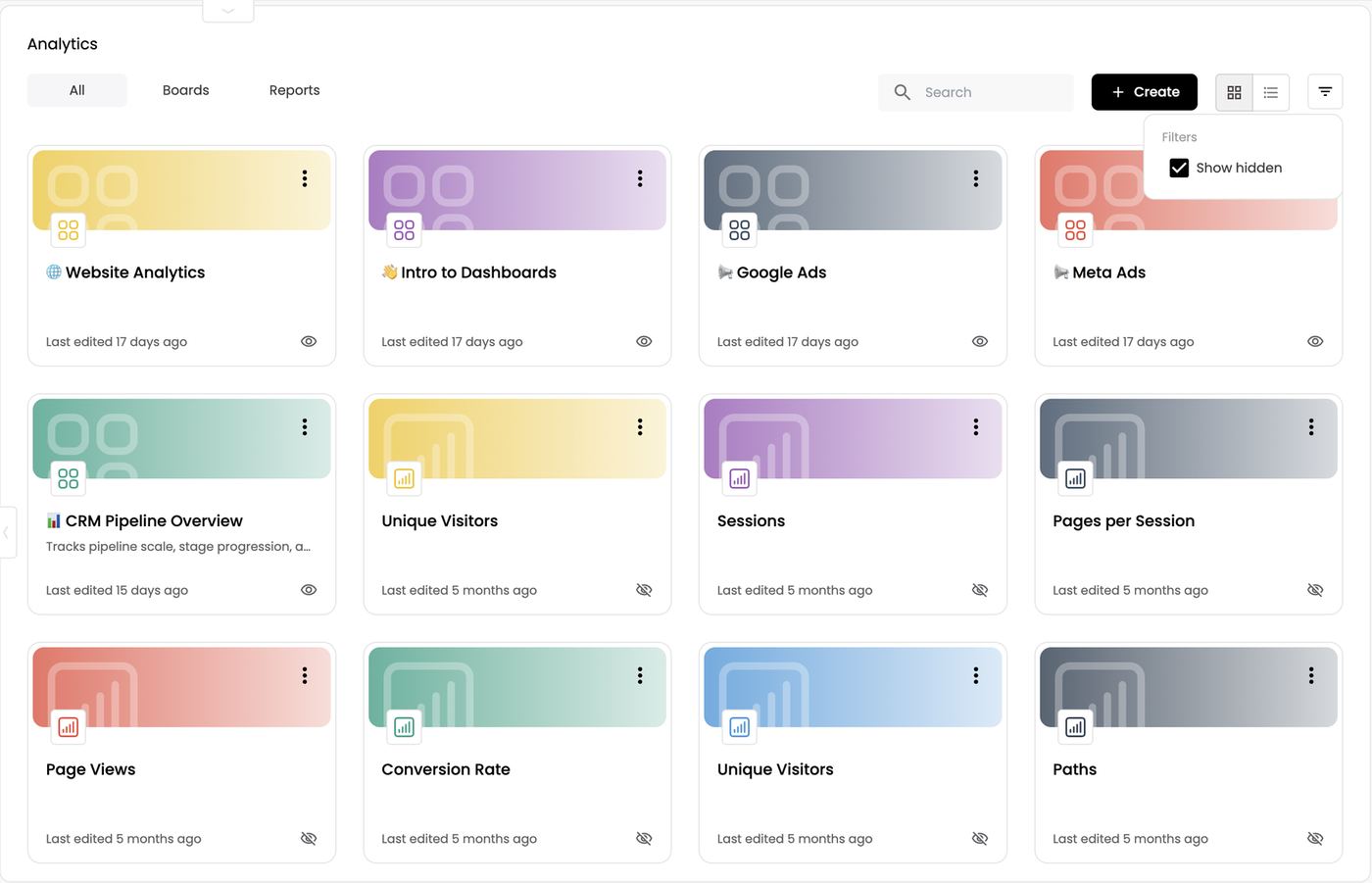Click the Create button
Screen dimensions: 1372x883
click(x=1145, y=92)
